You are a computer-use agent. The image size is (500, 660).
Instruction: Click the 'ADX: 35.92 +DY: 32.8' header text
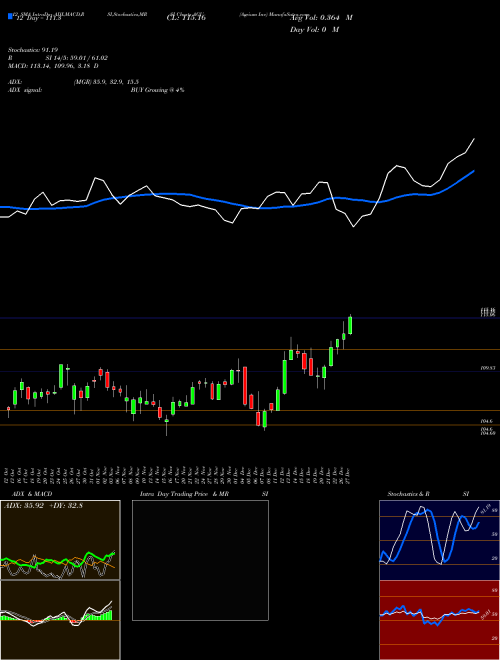click(x=43, y=506)
